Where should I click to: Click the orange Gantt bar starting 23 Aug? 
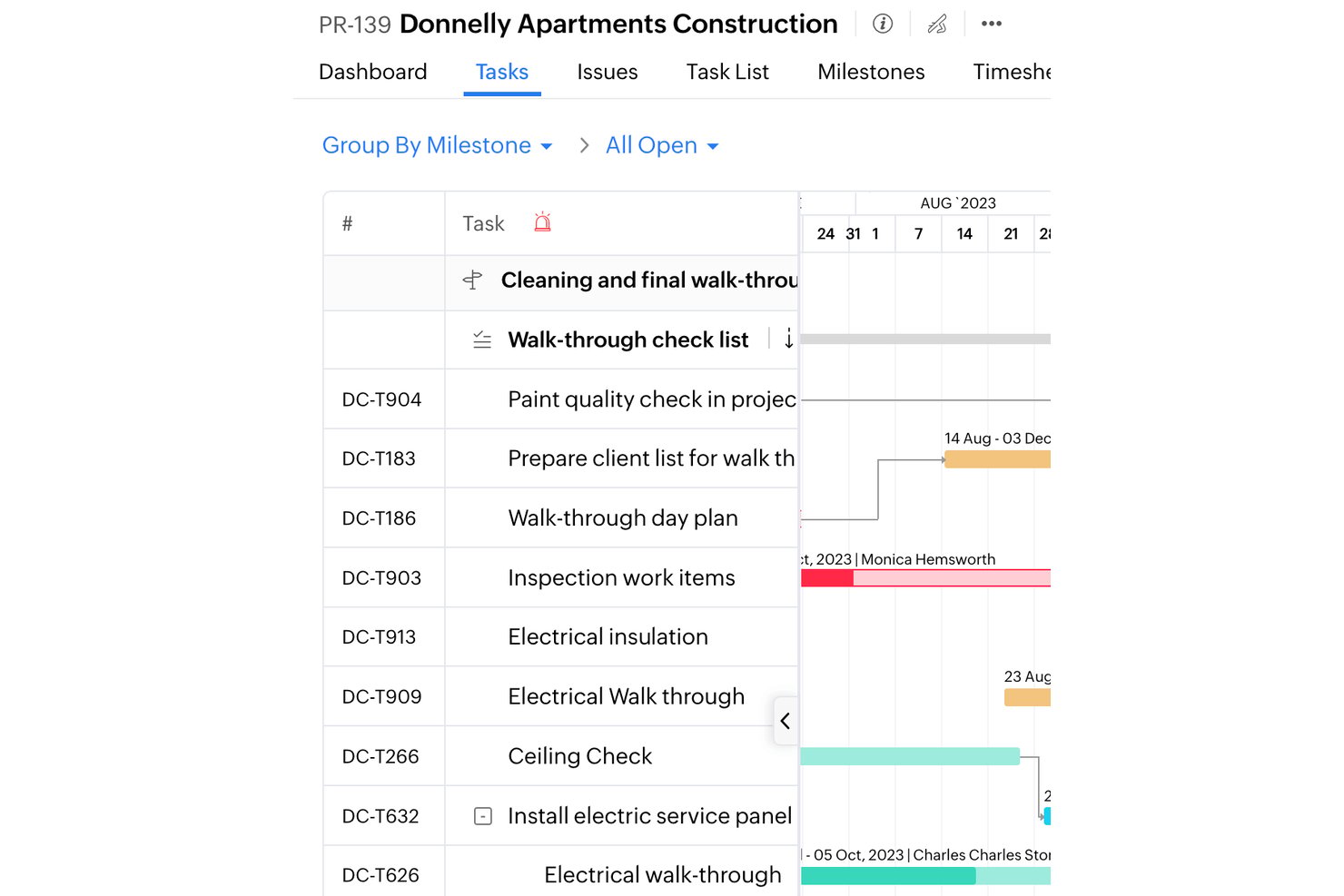[1027, 697]
